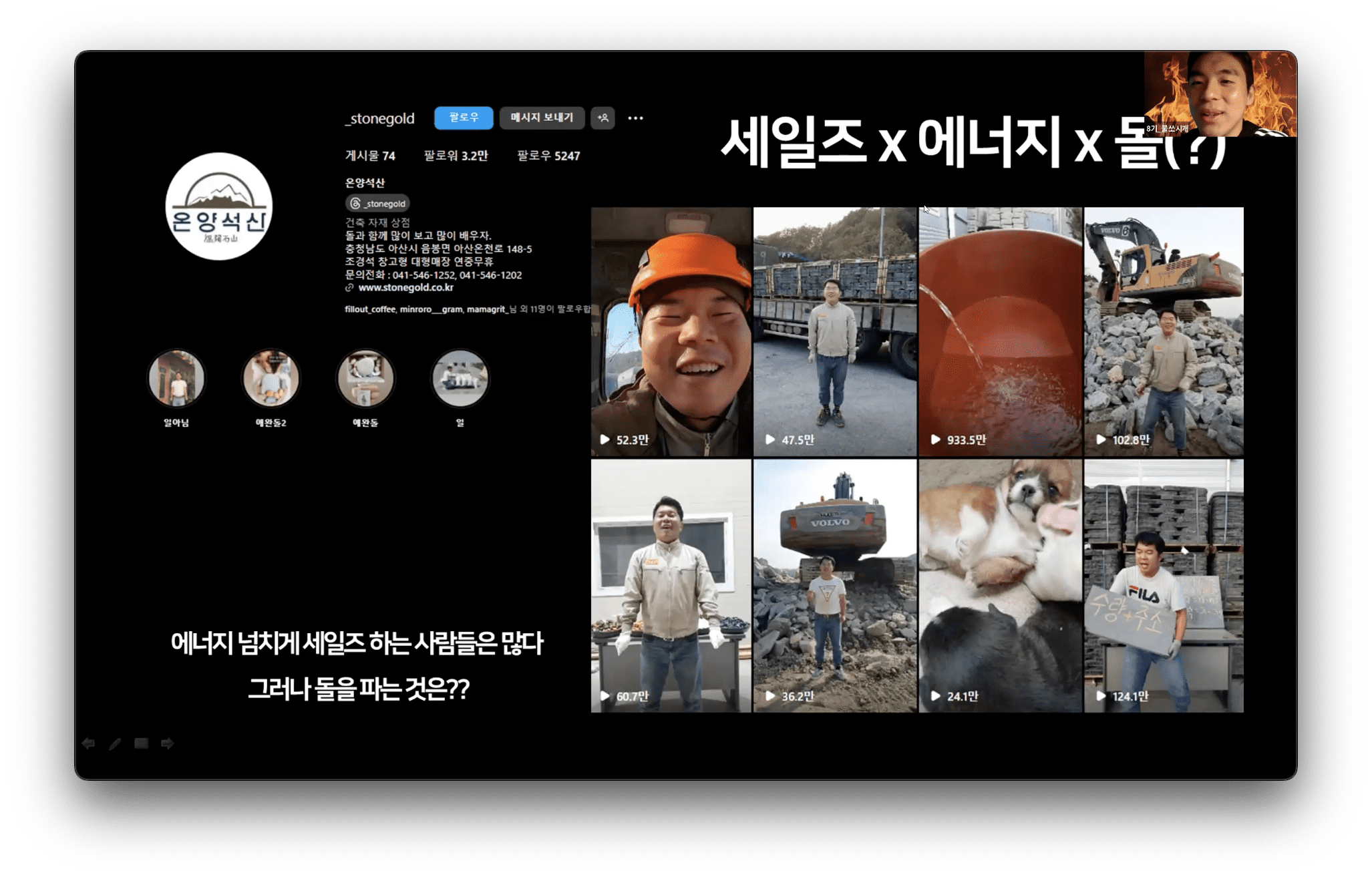View the 팔로워 3.2만 followers list

pyautogui.click(x=456, y=156)
